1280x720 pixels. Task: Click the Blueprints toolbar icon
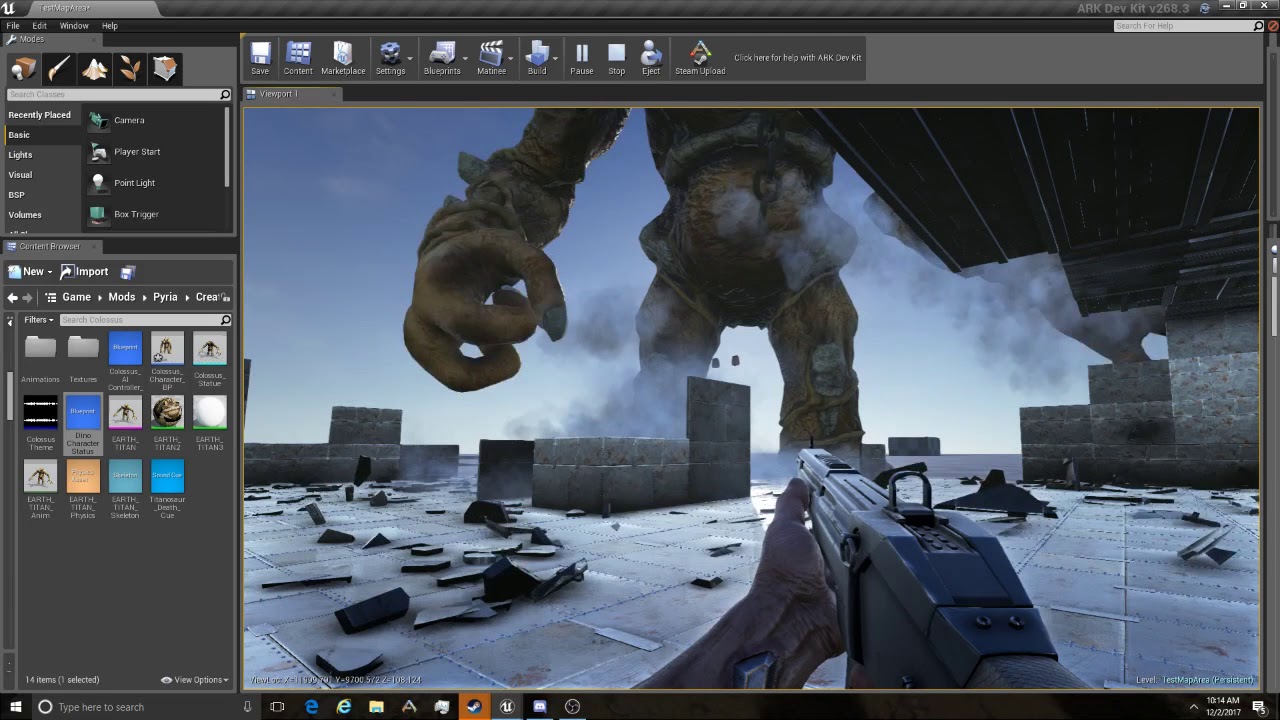click(442, 58)
